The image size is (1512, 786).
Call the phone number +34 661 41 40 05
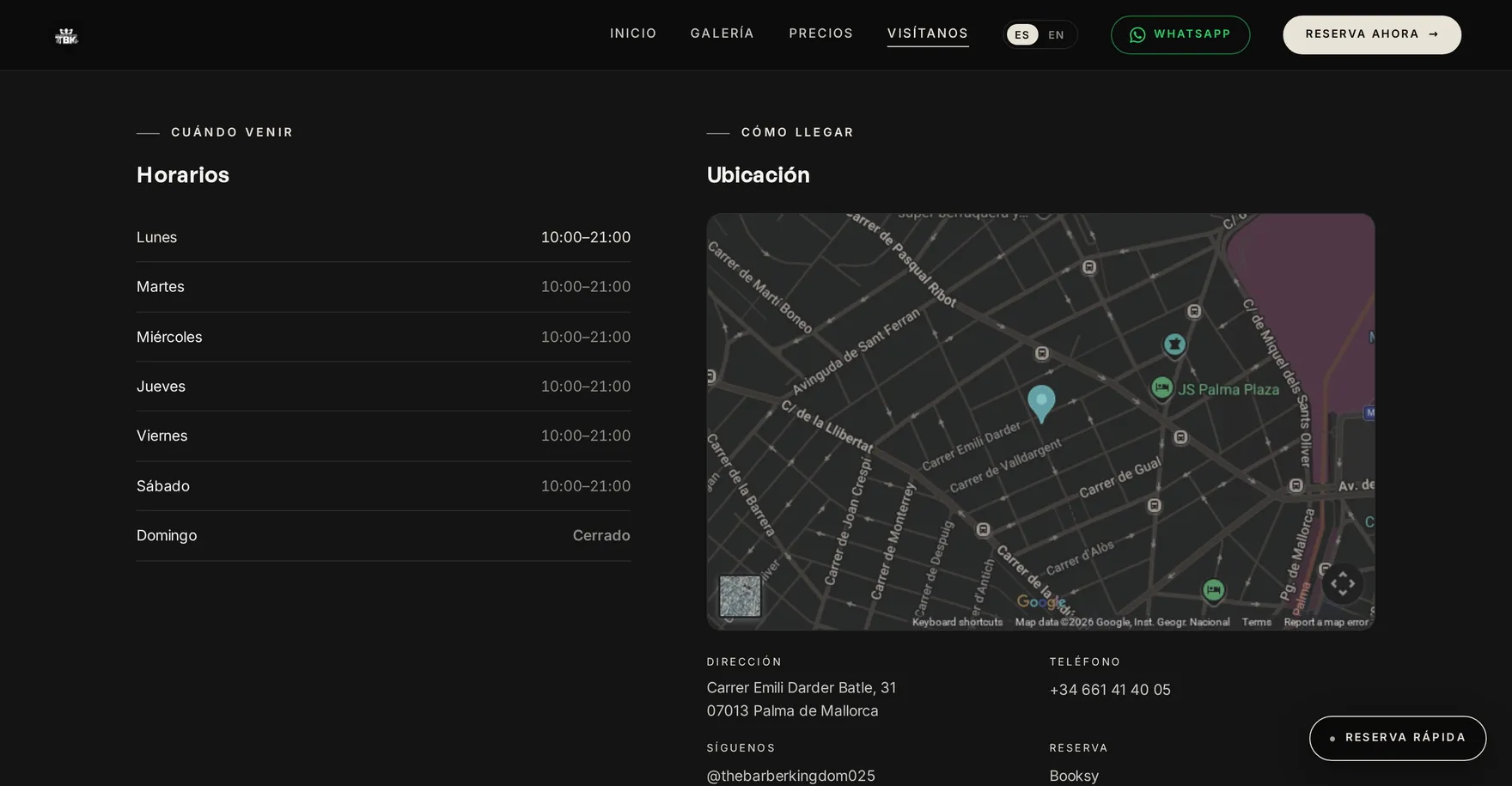[x=1110, y=690]
